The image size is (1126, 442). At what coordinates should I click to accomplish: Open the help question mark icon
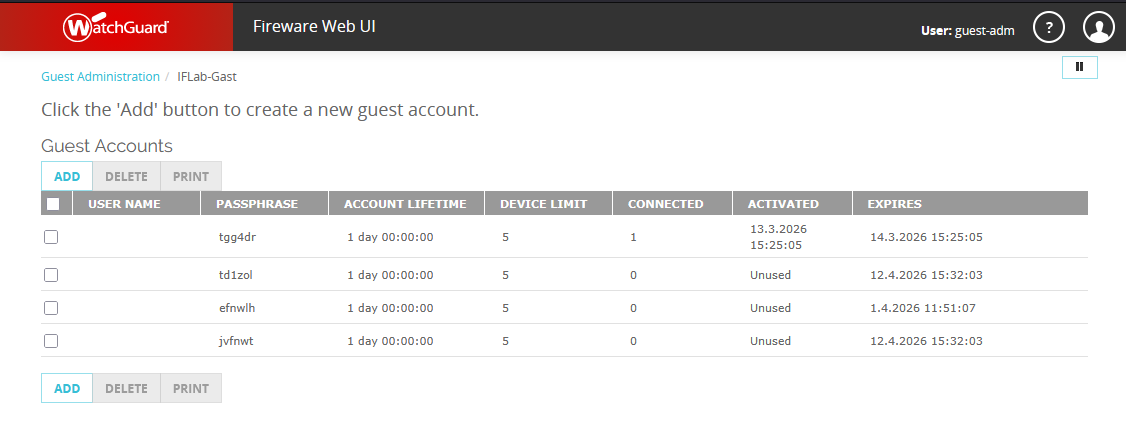click(x=1048, y=28)
